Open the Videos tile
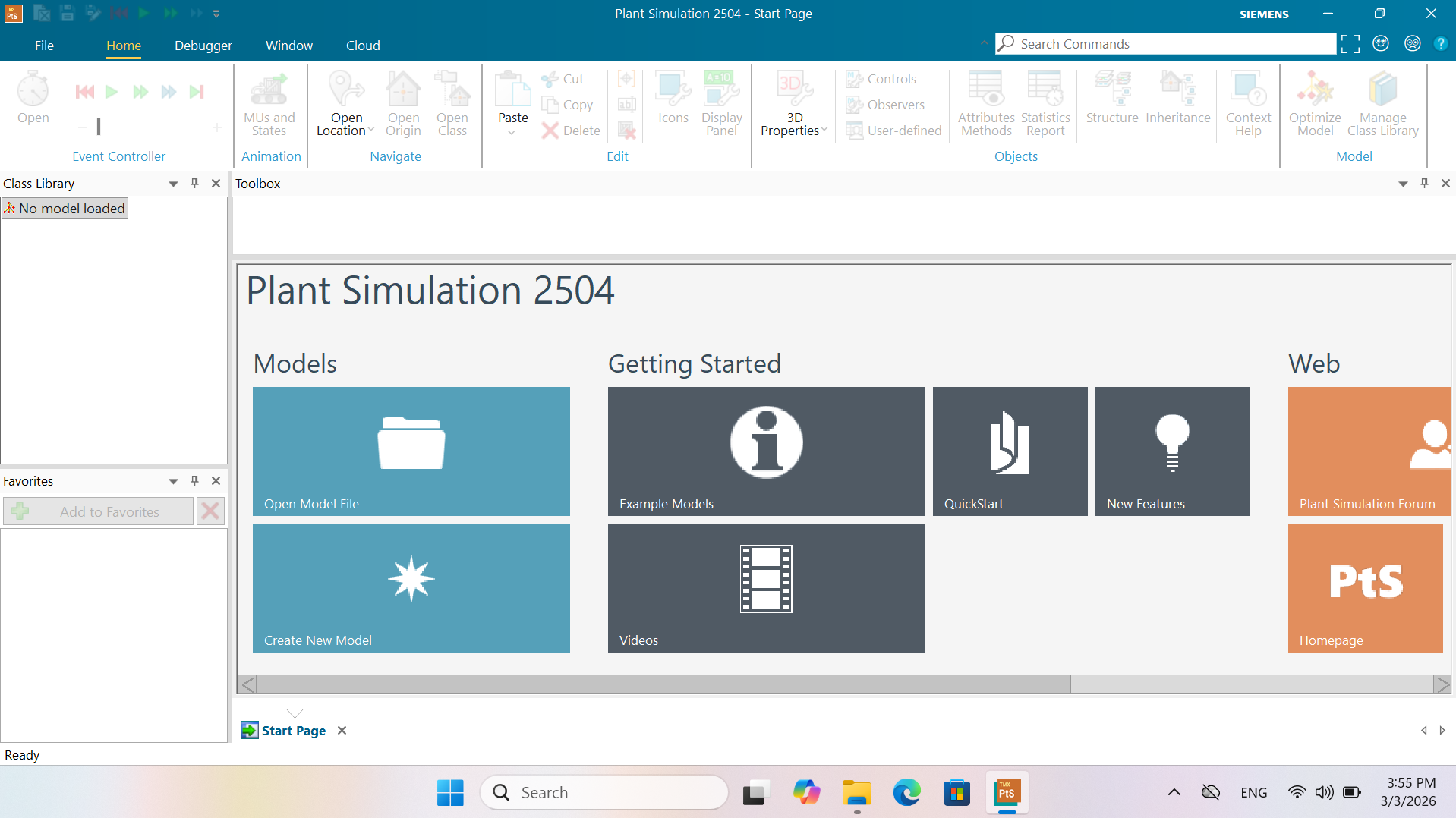Screen dimensions: 1456x818 tap(767, 588)
